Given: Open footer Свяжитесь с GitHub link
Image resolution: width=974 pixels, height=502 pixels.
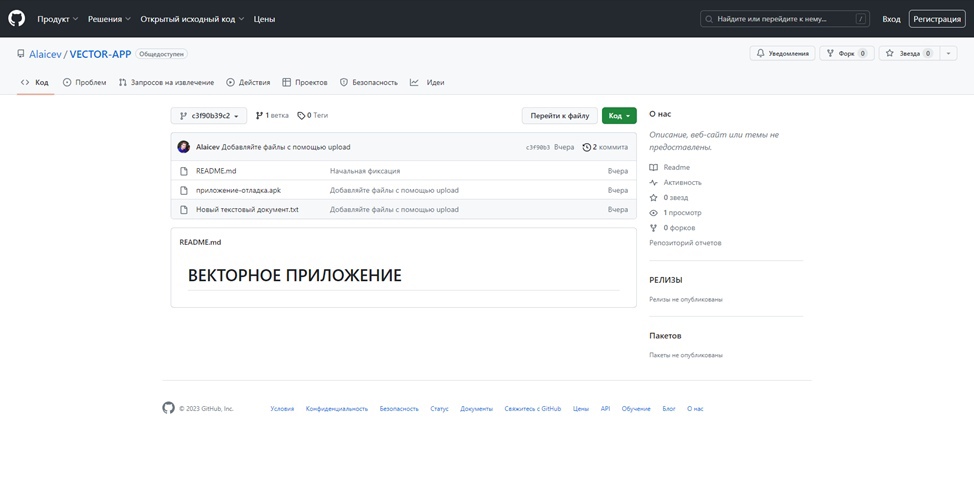Looking at the screenshot, I should coord(532,409).
